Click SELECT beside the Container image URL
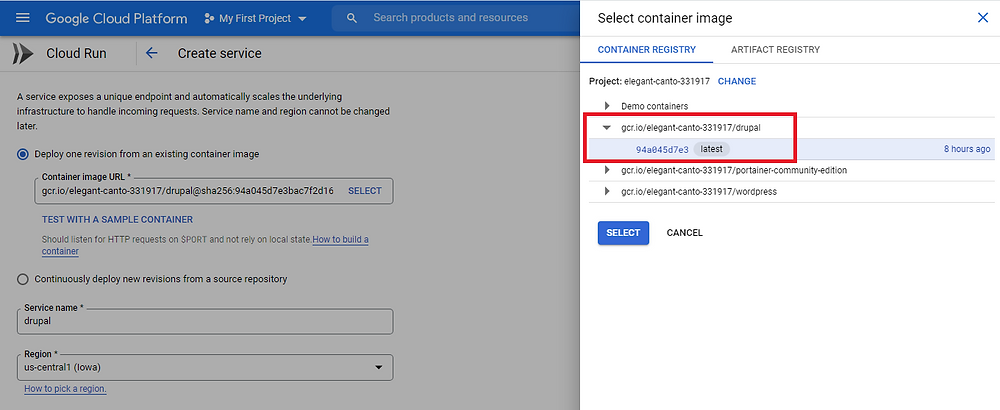 365,191
